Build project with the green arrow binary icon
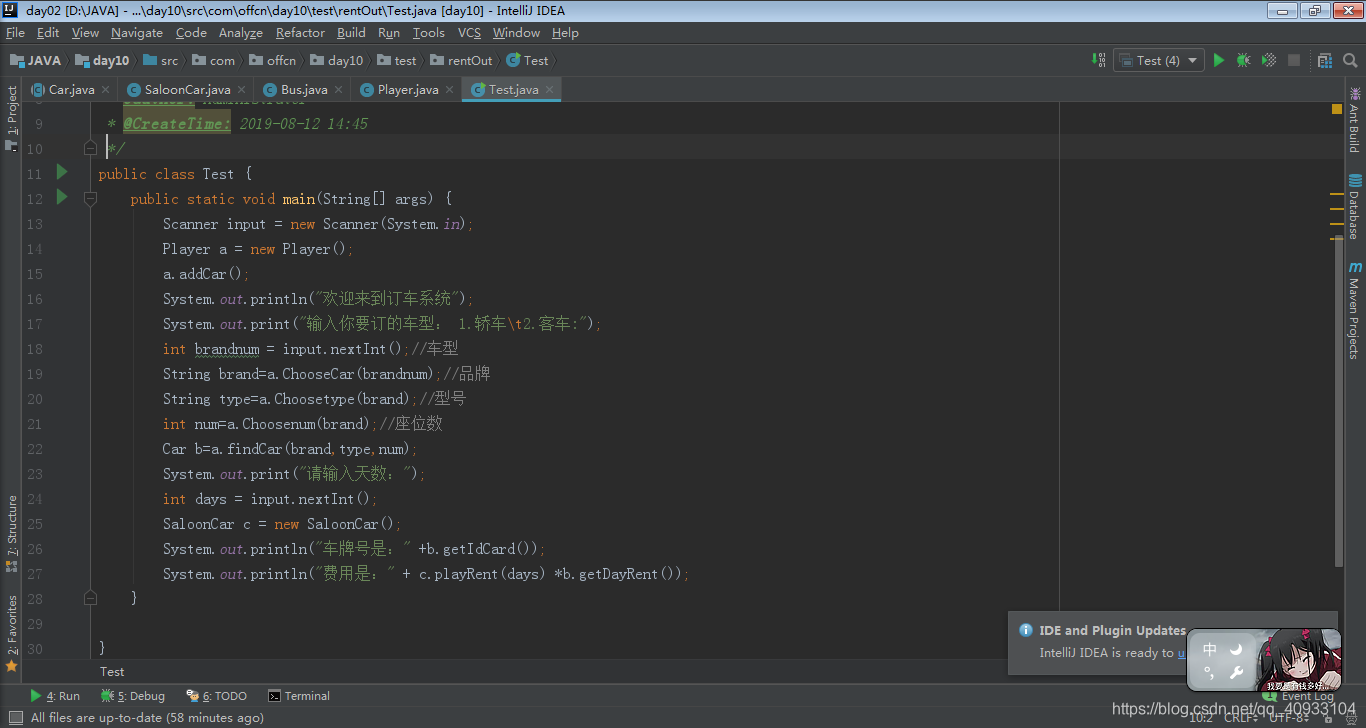 (1099, 60)
